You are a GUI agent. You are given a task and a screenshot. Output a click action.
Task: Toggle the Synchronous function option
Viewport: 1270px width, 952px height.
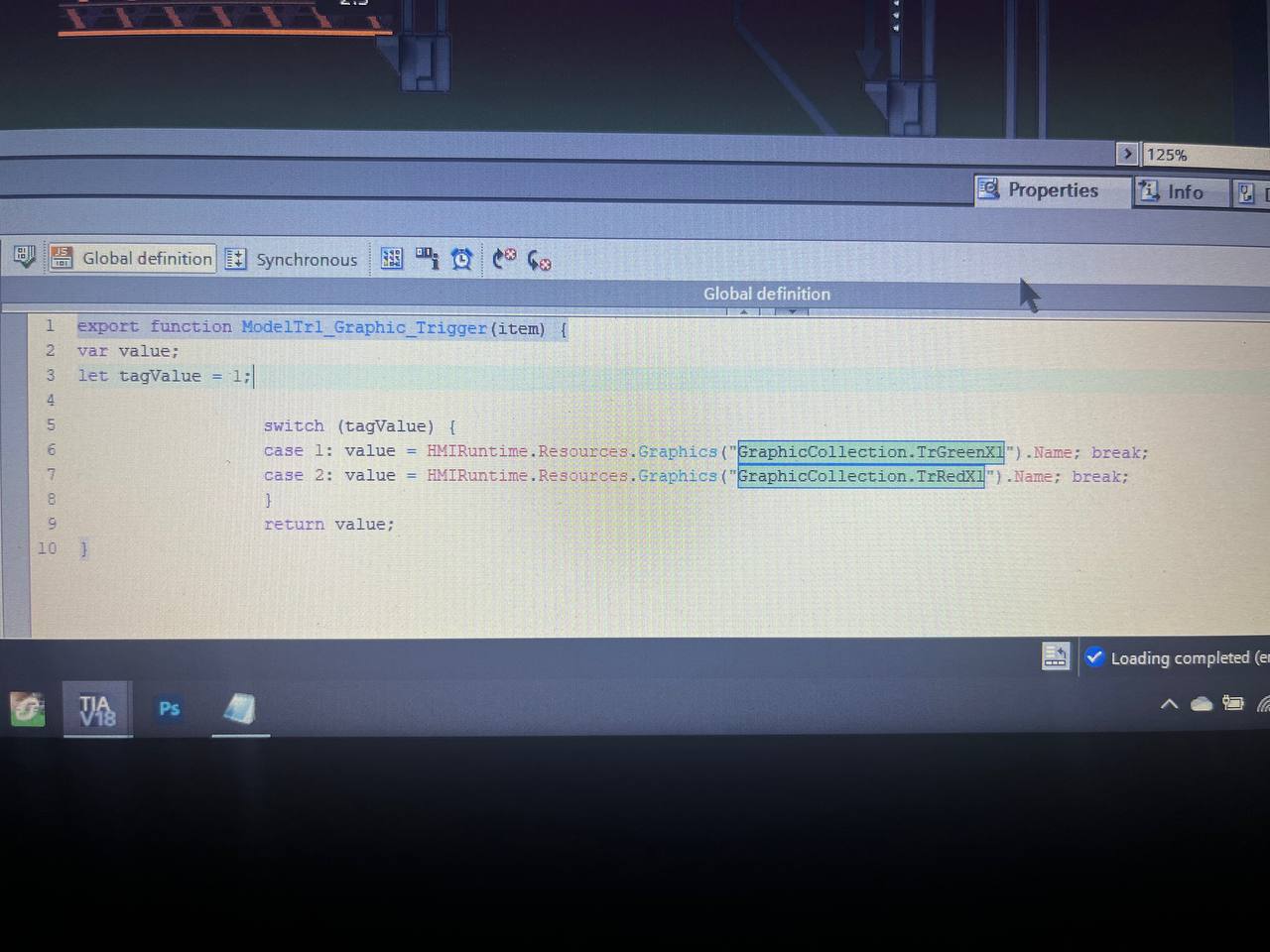coord(291,259)
